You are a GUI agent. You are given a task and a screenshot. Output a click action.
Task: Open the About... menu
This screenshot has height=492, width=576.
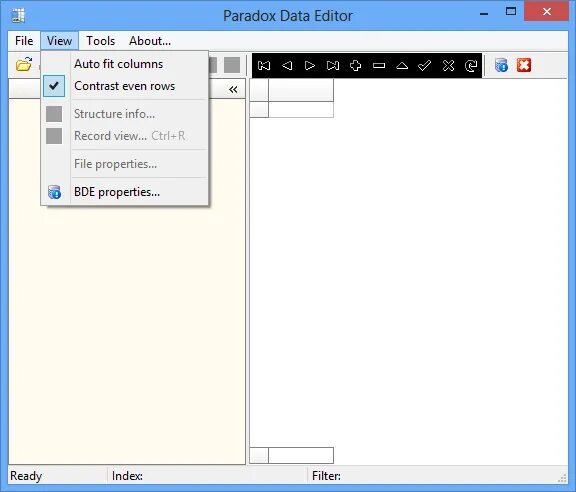[x=150, y=41]
